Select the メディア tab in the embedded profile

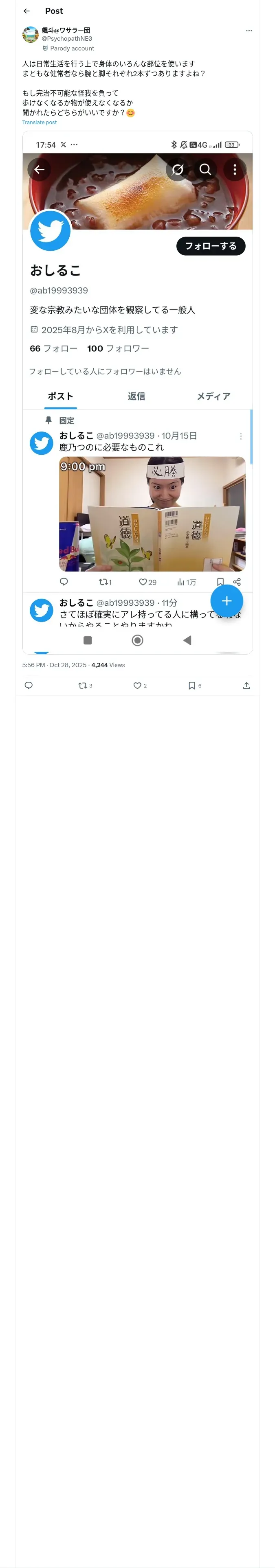[x=213, y=396]
